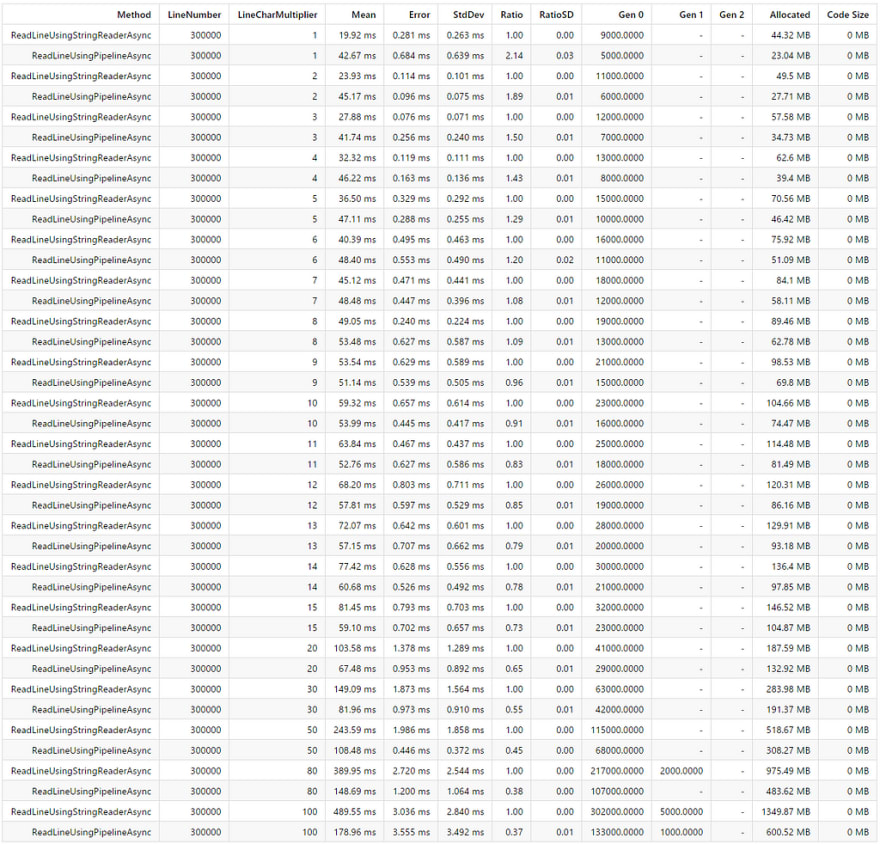Select the allocated value 44.32 MB
880x844 pixels.
click(x=791, y=35)
